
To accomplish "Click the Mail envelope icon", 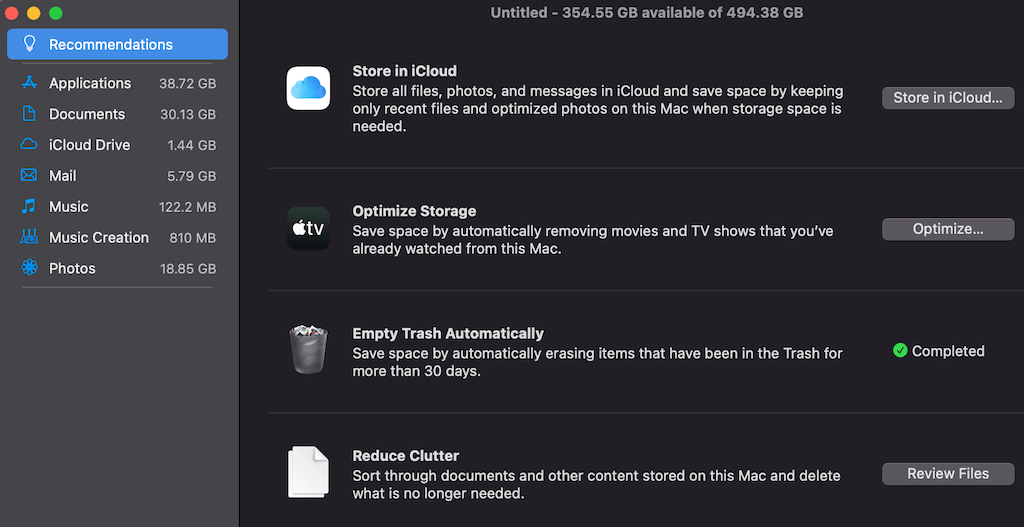I will point(29,176).
